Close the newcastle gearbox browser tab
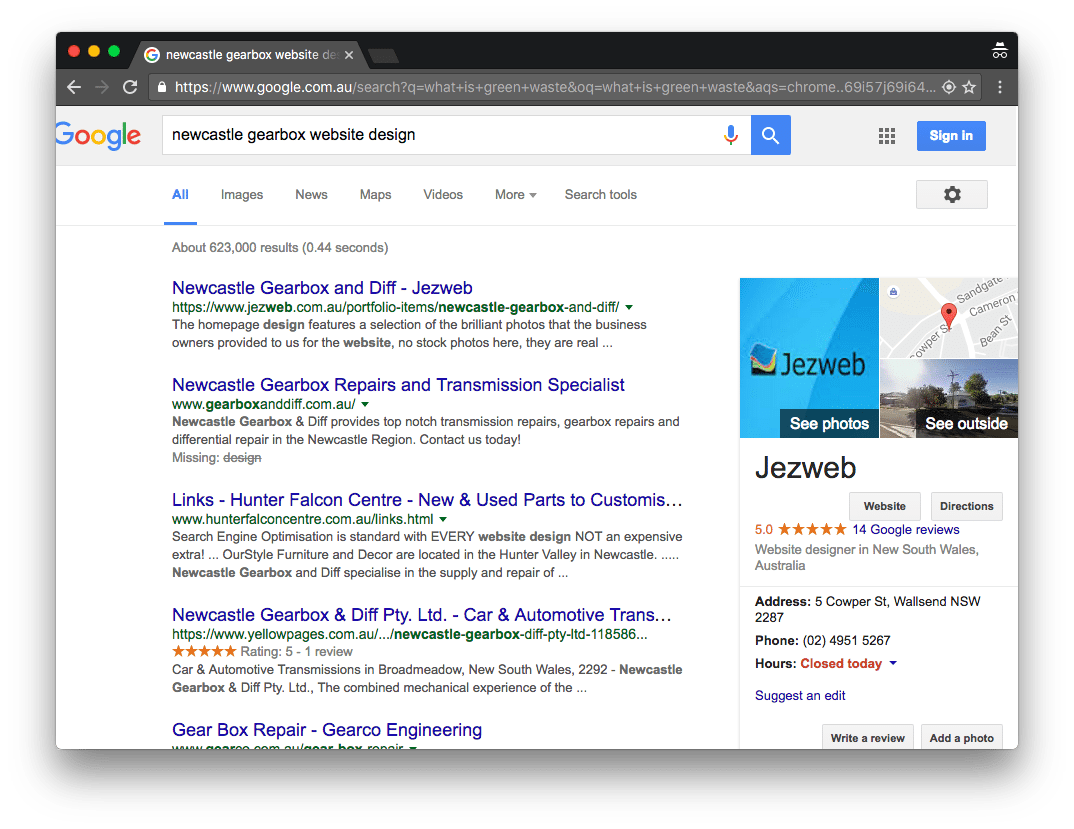Viewport: 1074px width, 829px height. click(349, 55)
